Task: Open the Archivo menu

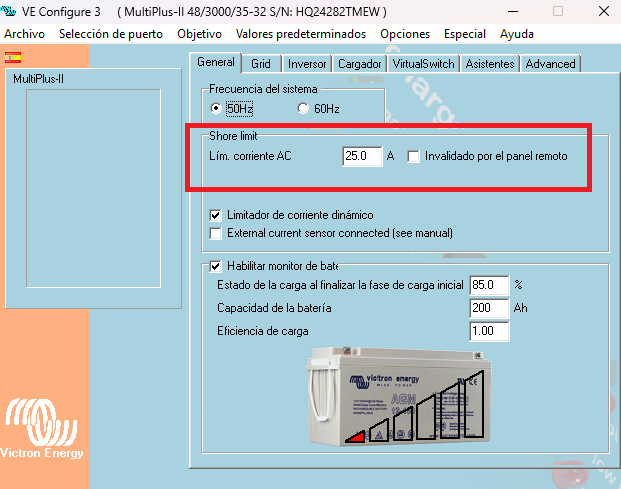Action: (25, 34)
